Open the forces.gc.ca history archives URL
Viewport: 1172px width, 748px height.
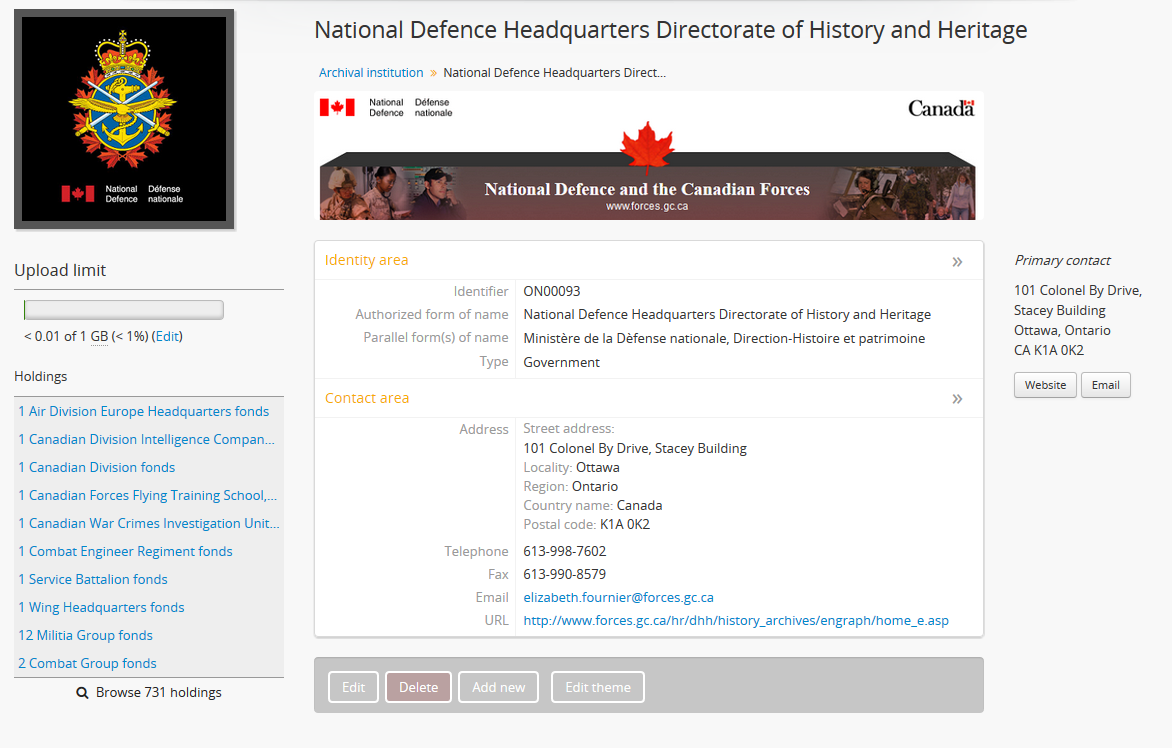click(x=735, y=621)
